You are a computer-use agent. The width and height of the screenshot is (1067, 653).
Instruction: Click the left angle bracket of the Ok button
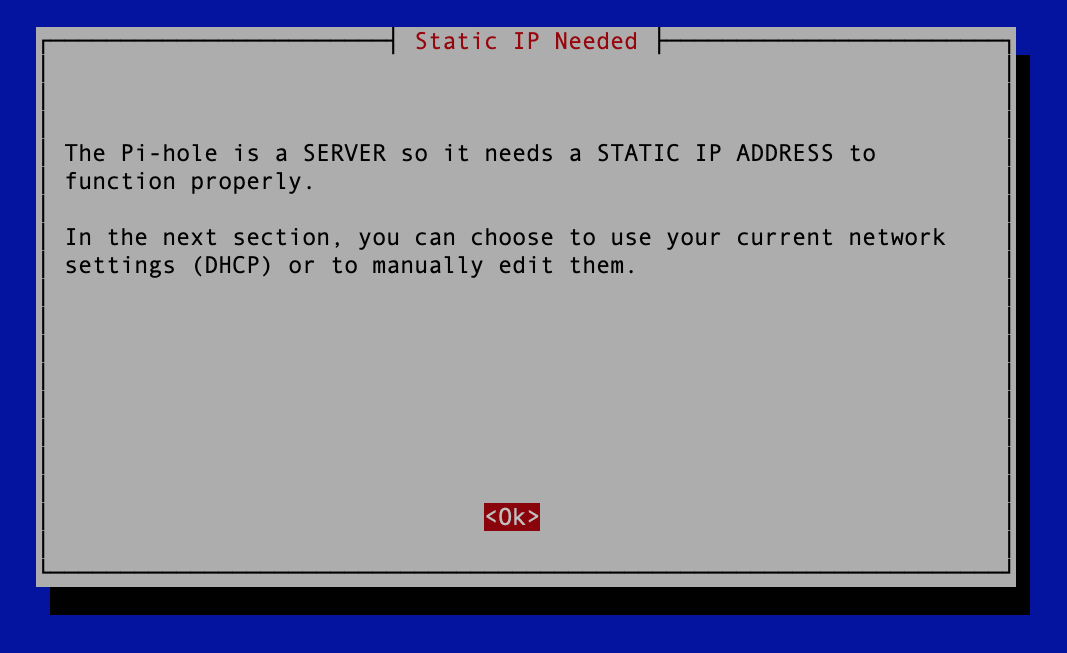(491, 517)
